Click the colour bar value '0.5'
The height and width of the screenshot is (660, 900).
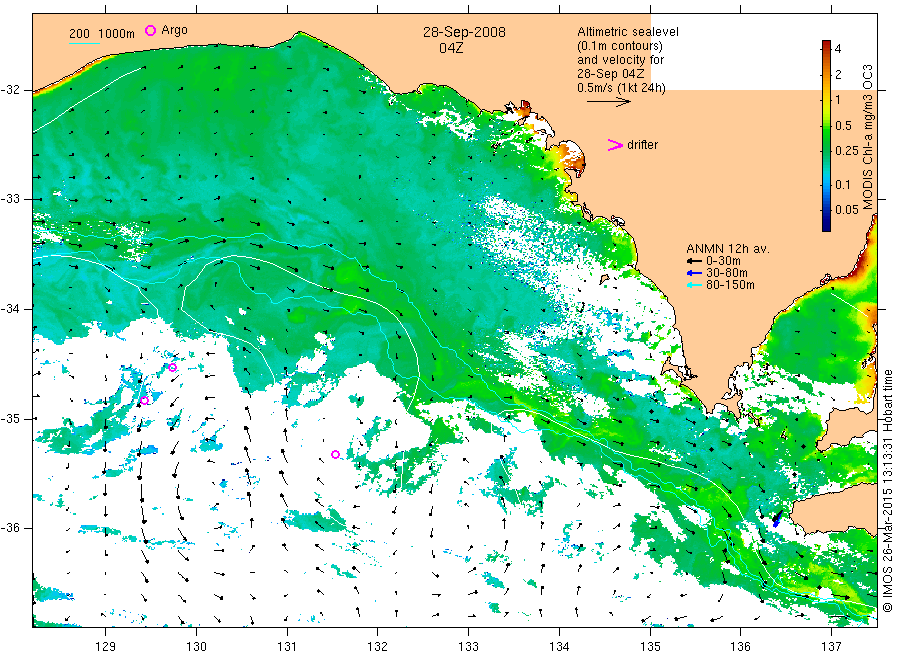pos(843,126)
